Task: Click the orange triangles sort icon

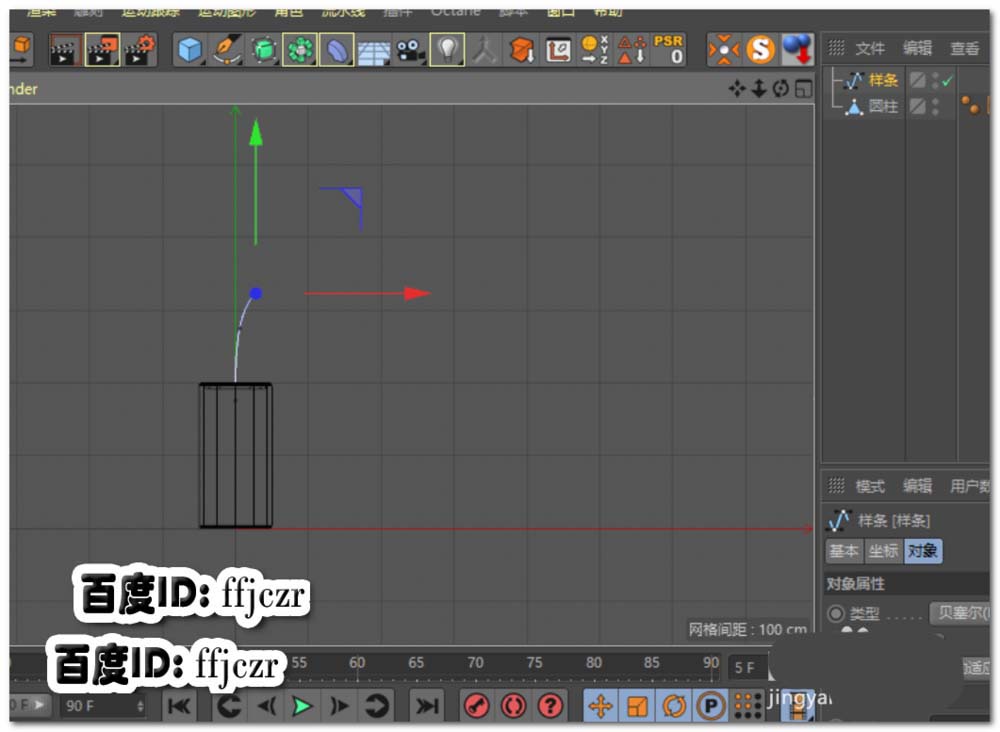Action: click(631, 50)
